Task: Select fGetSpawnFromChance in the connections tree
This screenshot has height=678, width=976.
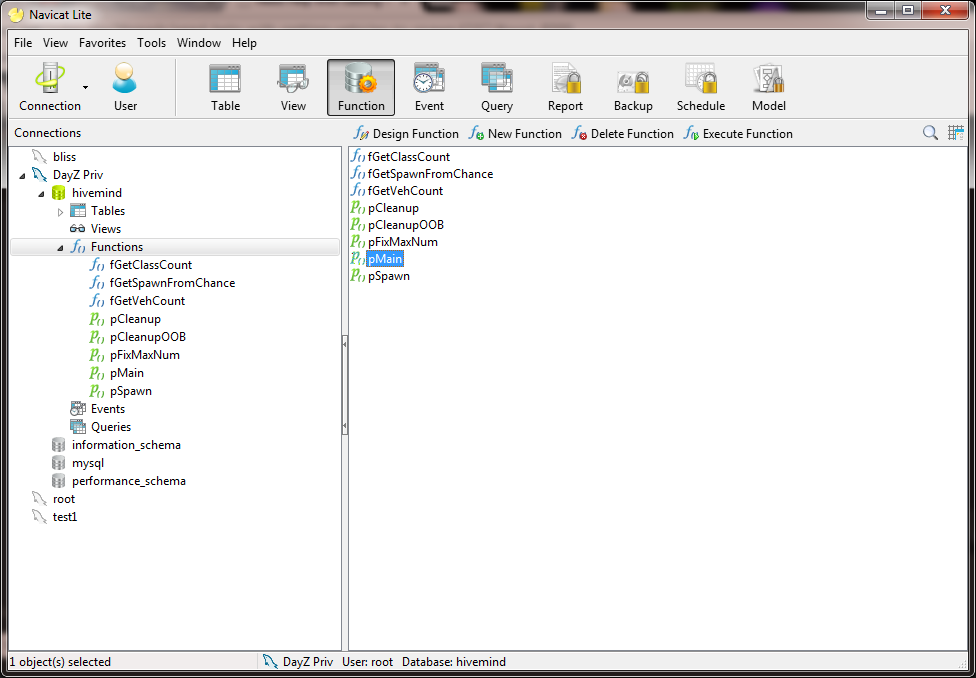Action: pyautogui.click(x=172, y=283)
